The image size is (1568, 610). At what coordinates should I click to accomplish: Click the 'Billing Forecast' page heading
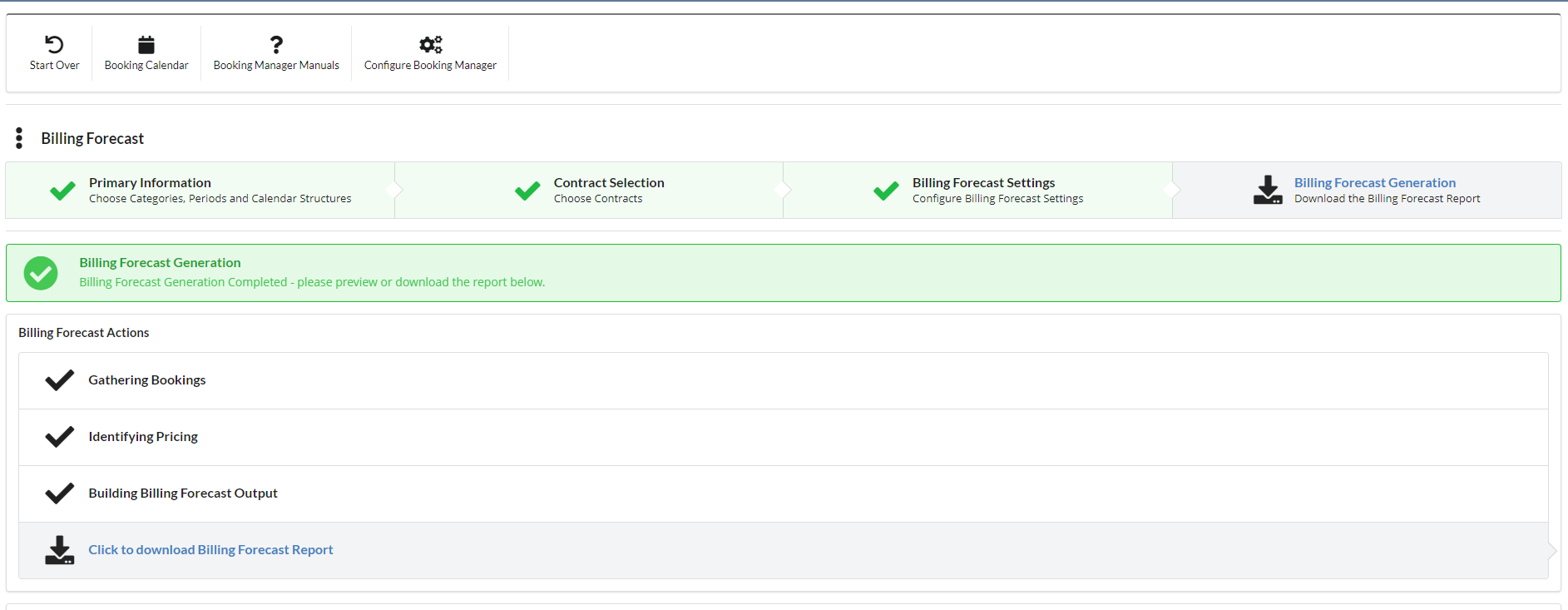(92, 138)
